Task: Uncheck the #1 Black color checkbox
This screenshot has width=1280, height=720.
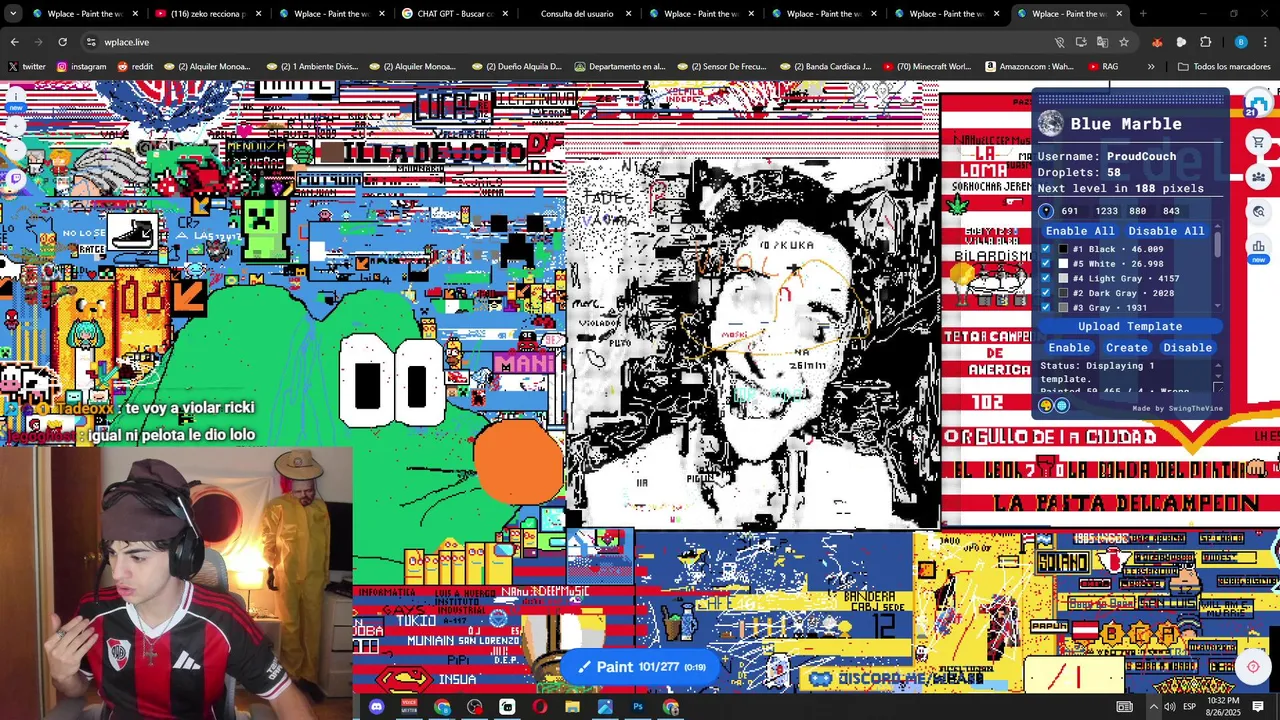Action: coord(1046,249)
